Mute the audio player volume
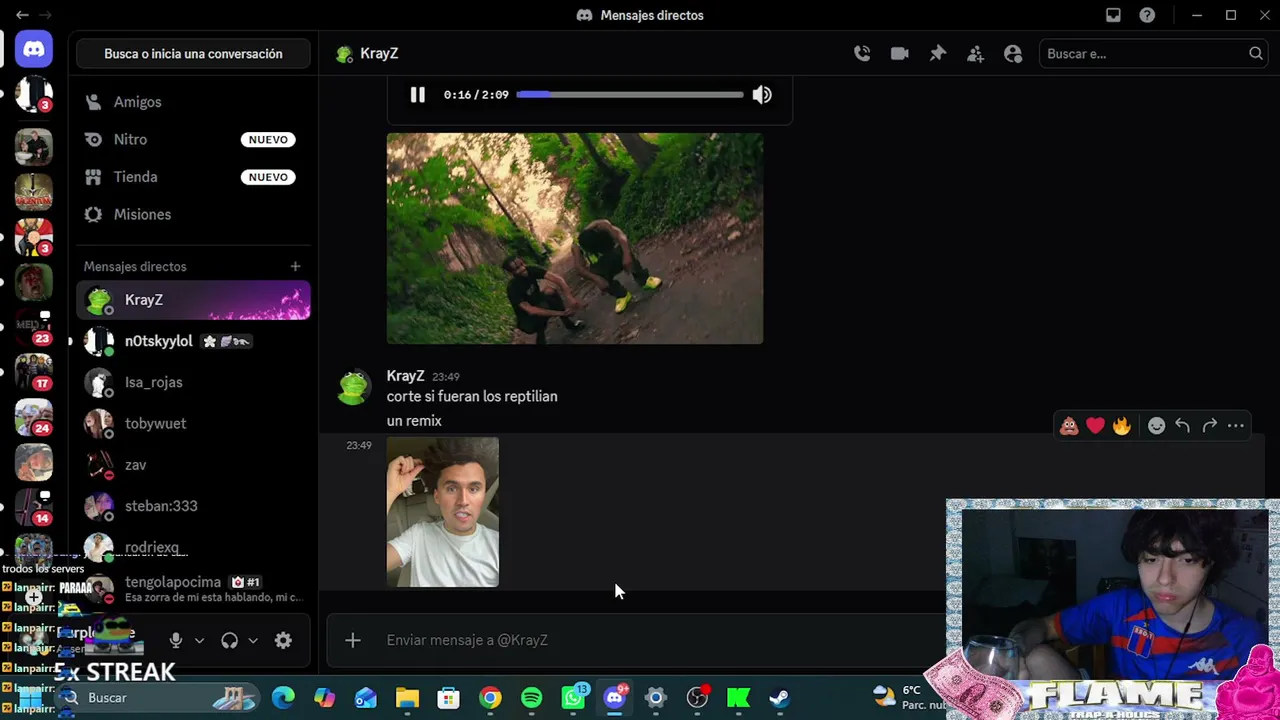This screenshot has height=720, width=1280. pyautogui.click(x=762, y=94)
